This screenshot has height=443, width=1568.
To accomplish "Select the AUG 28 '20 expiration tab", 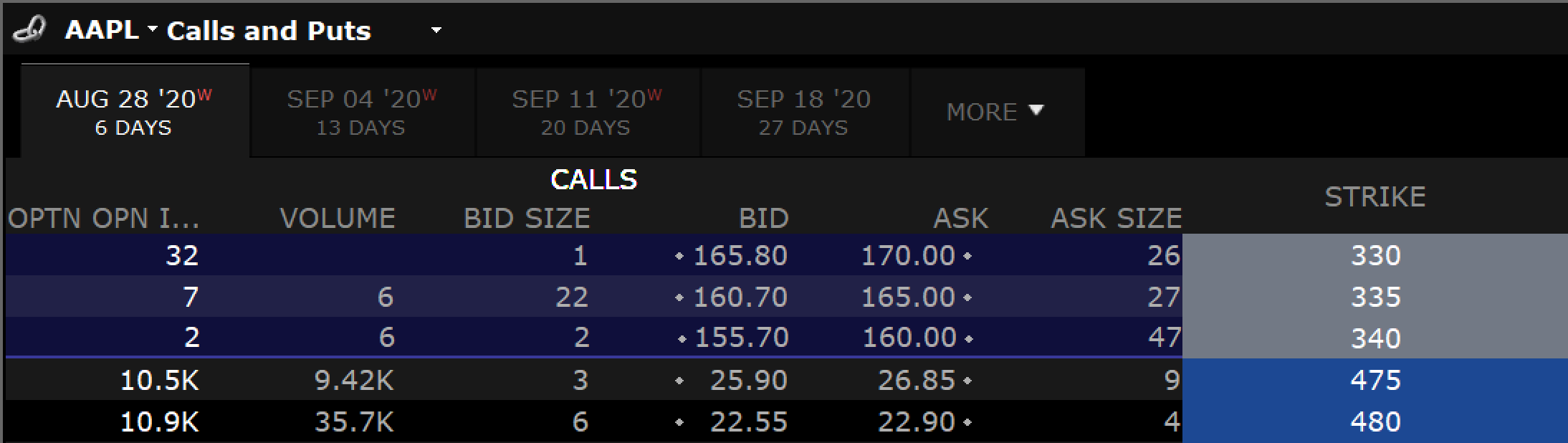I will 134,112.
